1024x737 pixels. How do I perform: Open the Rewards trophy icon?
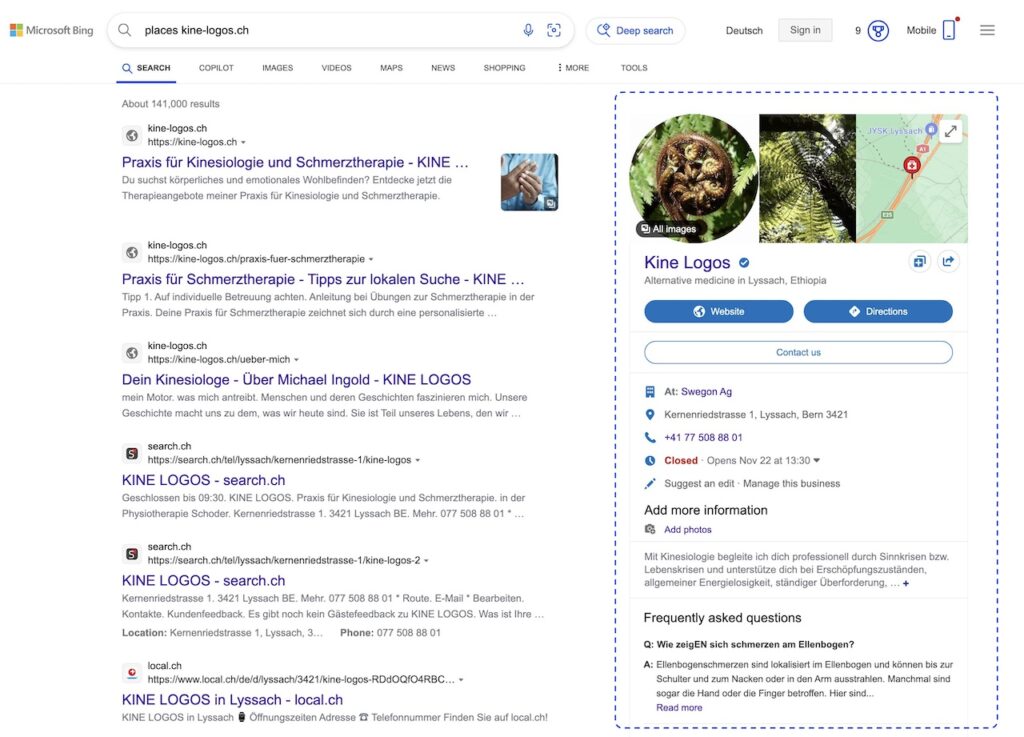[878, 30]
